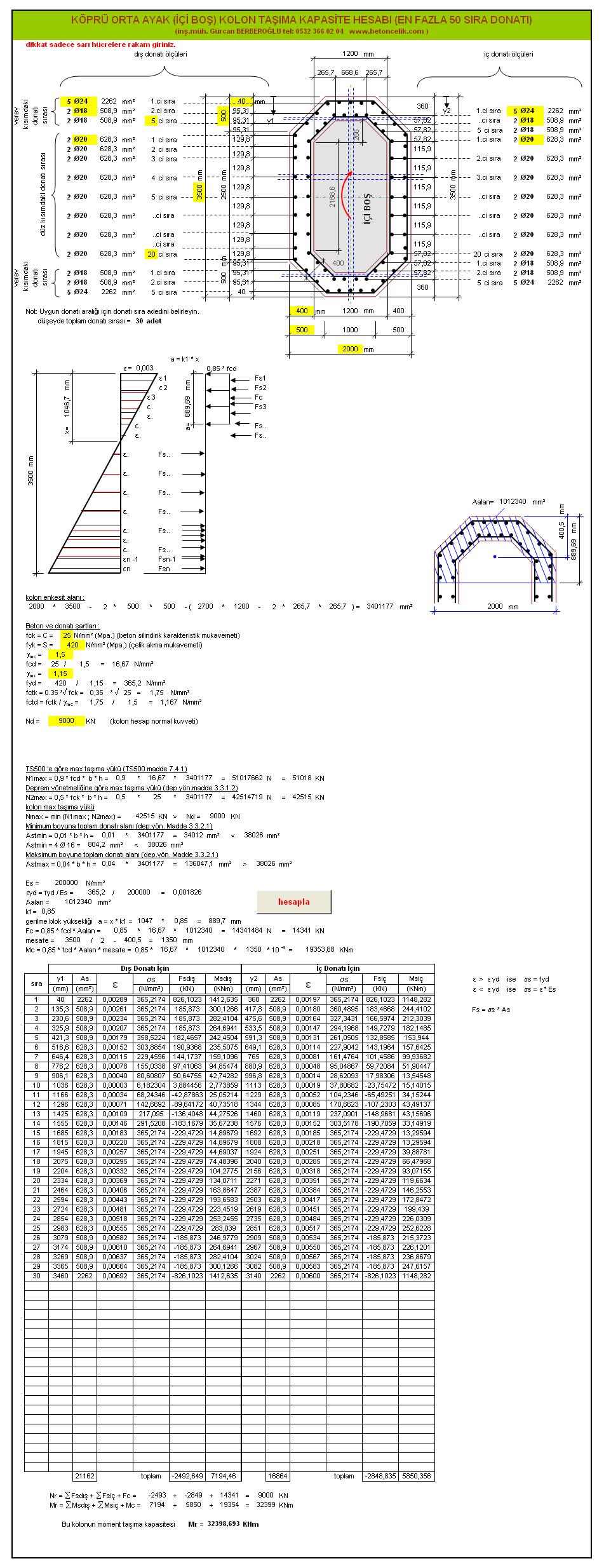Image resolution: width=604 pixels, height=1568 pixels.
Task: Click the yellow vertical 500 chamfer cell
Action: (x=224, y=116)
